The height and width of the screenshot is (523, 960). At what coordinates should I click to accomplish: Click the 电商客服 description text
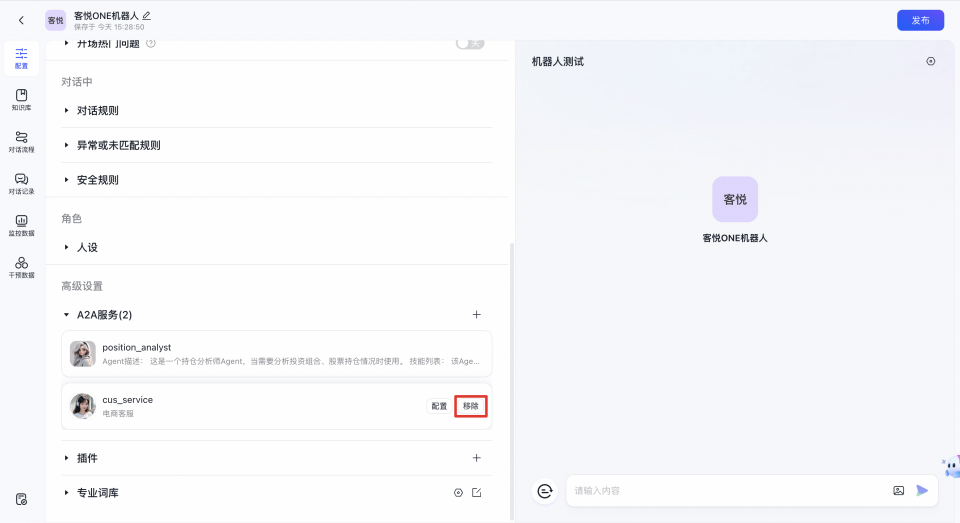point(118,414)
